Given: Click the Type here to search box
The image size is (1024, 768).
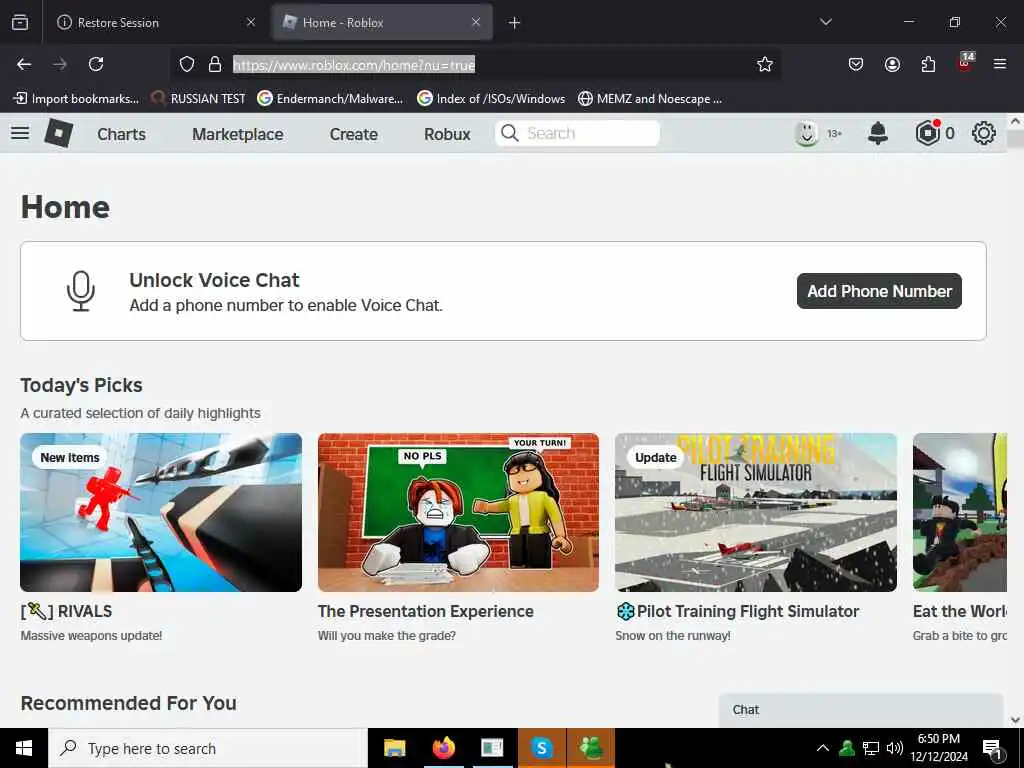Looking at the screenshot, I should click(x=208, y=748).
